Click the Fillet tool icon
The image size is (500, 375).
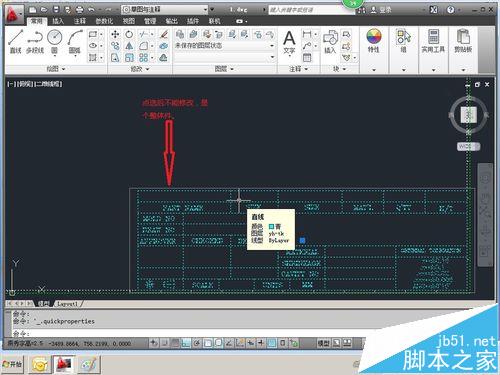point(144,46)
